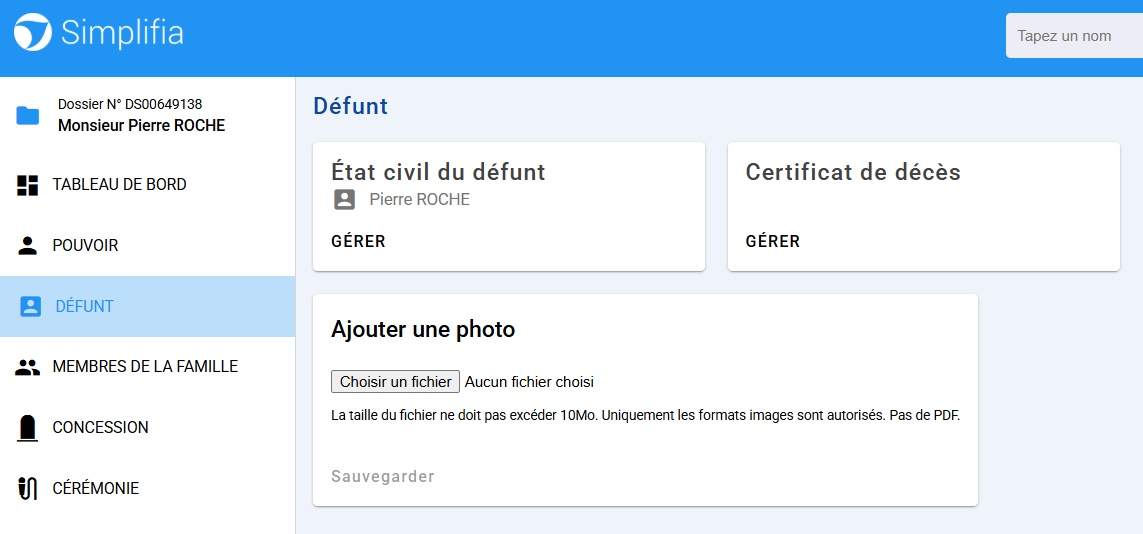Navigate to the Concession menu entry

pyautogui.click(x=100, y=428)
